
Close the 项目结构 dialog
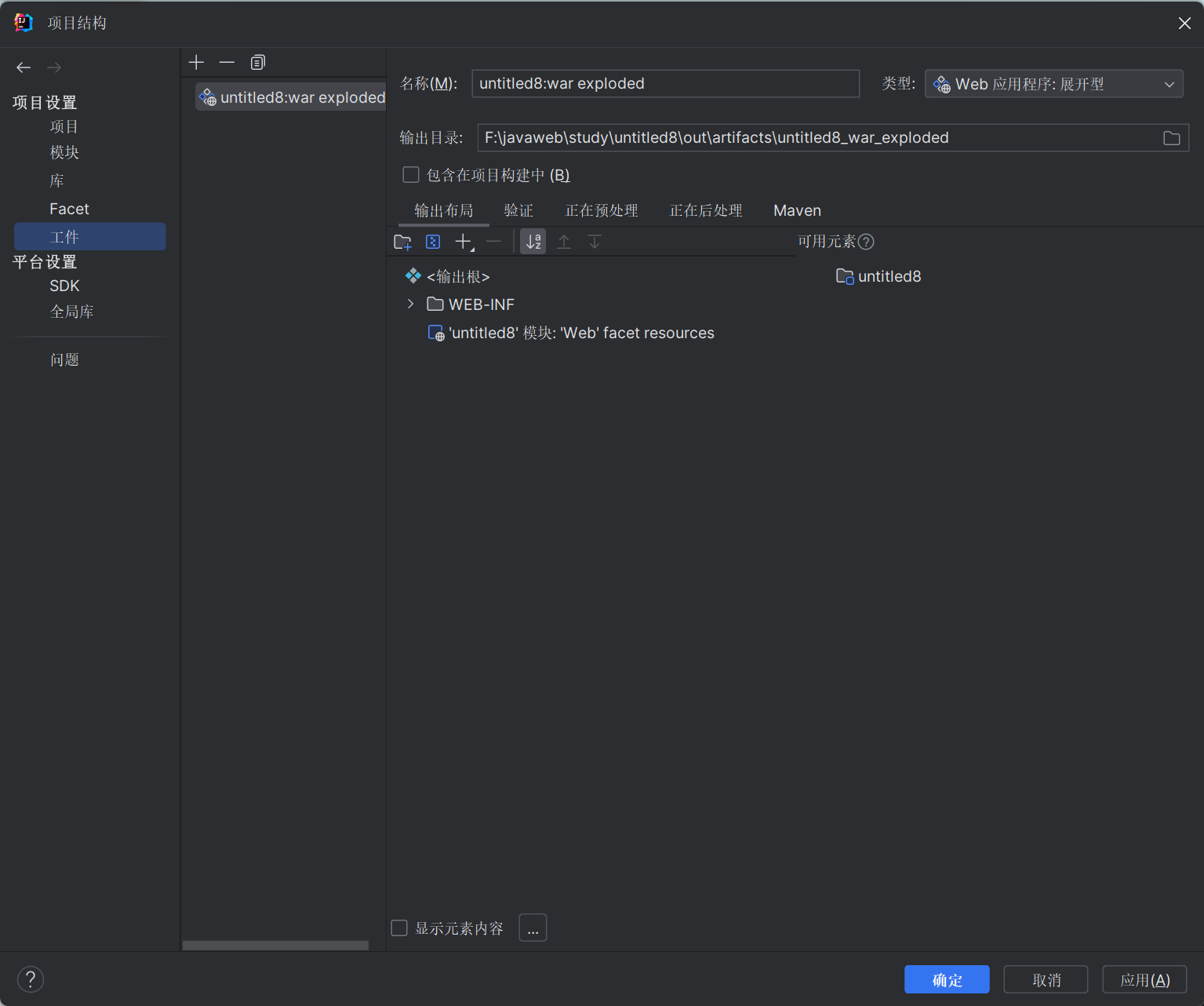click(1184, 23)
